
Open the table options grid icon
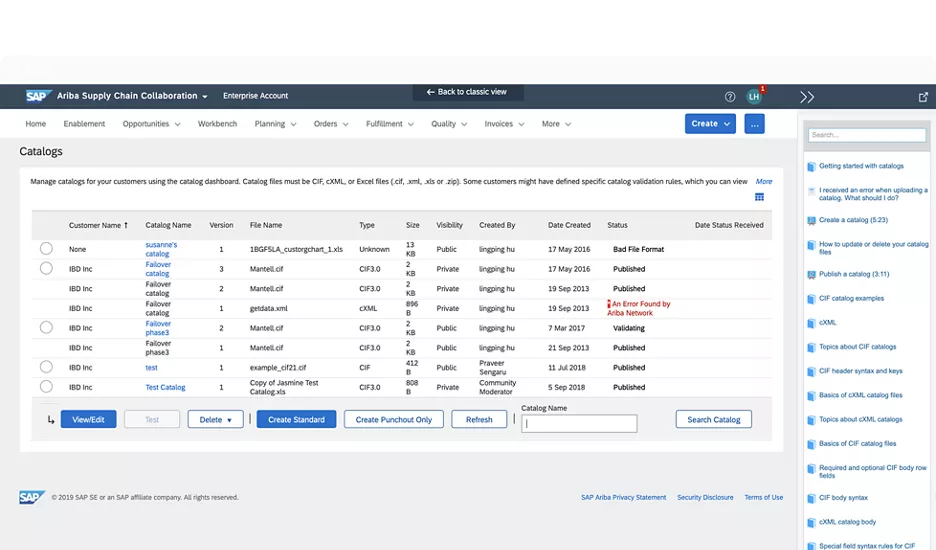point(759,198)
